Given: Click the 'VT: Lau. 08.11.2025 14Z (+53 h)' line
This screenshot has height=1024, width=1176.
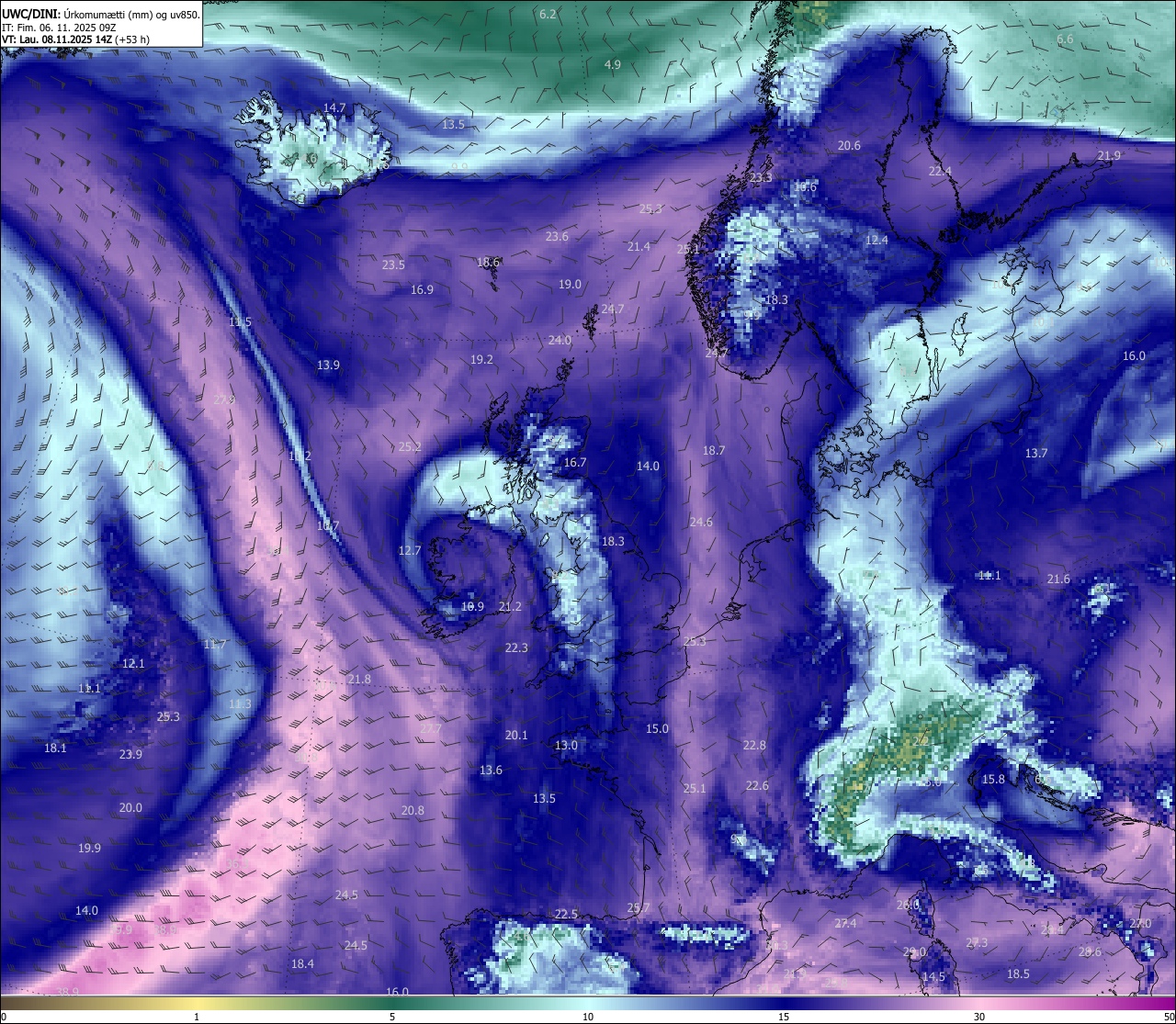Looking at the screenshot, I should (x=76, y=39).
